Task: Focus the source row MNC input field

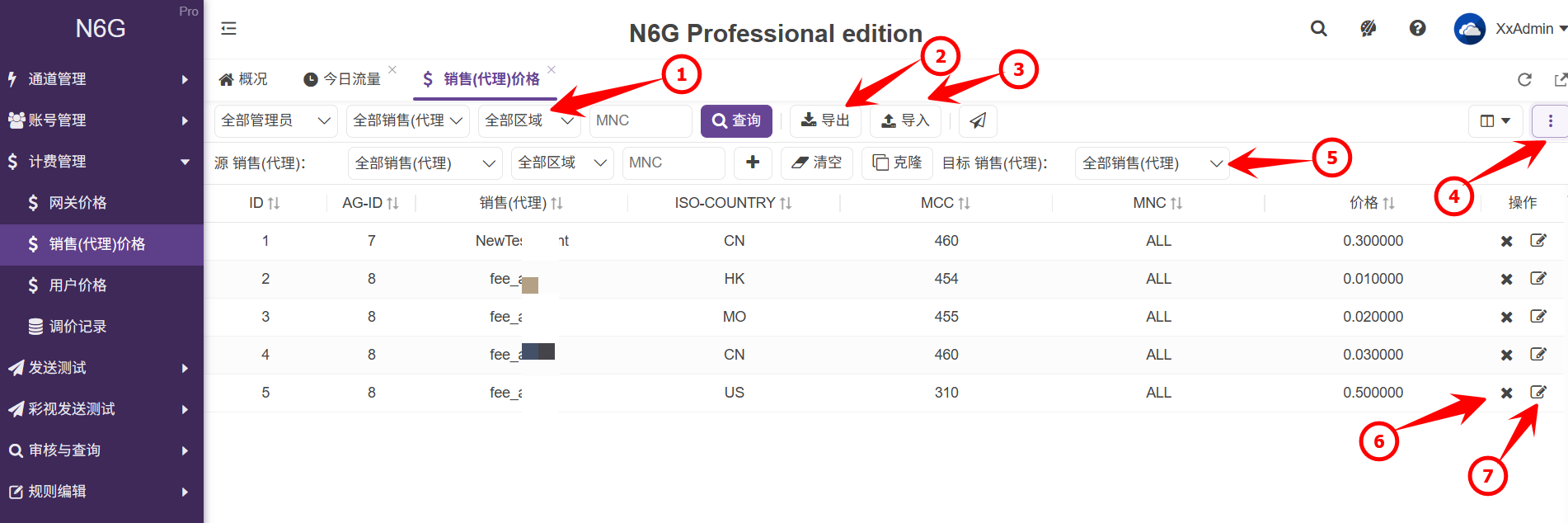Action: pyautogui.click(x=674, y=163)
